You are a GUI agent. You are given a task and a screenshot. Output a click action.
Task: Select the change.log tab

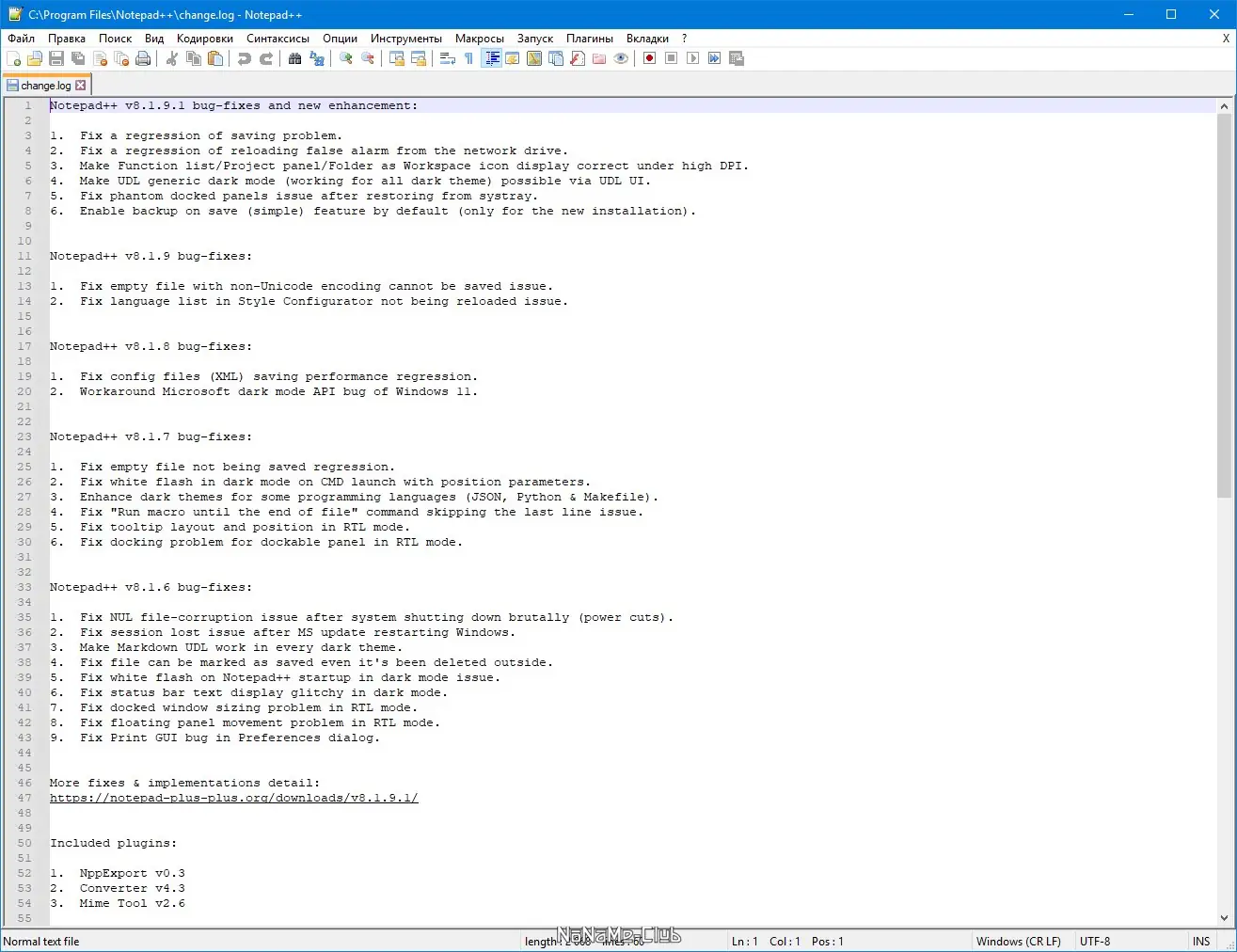pos(45,86)
